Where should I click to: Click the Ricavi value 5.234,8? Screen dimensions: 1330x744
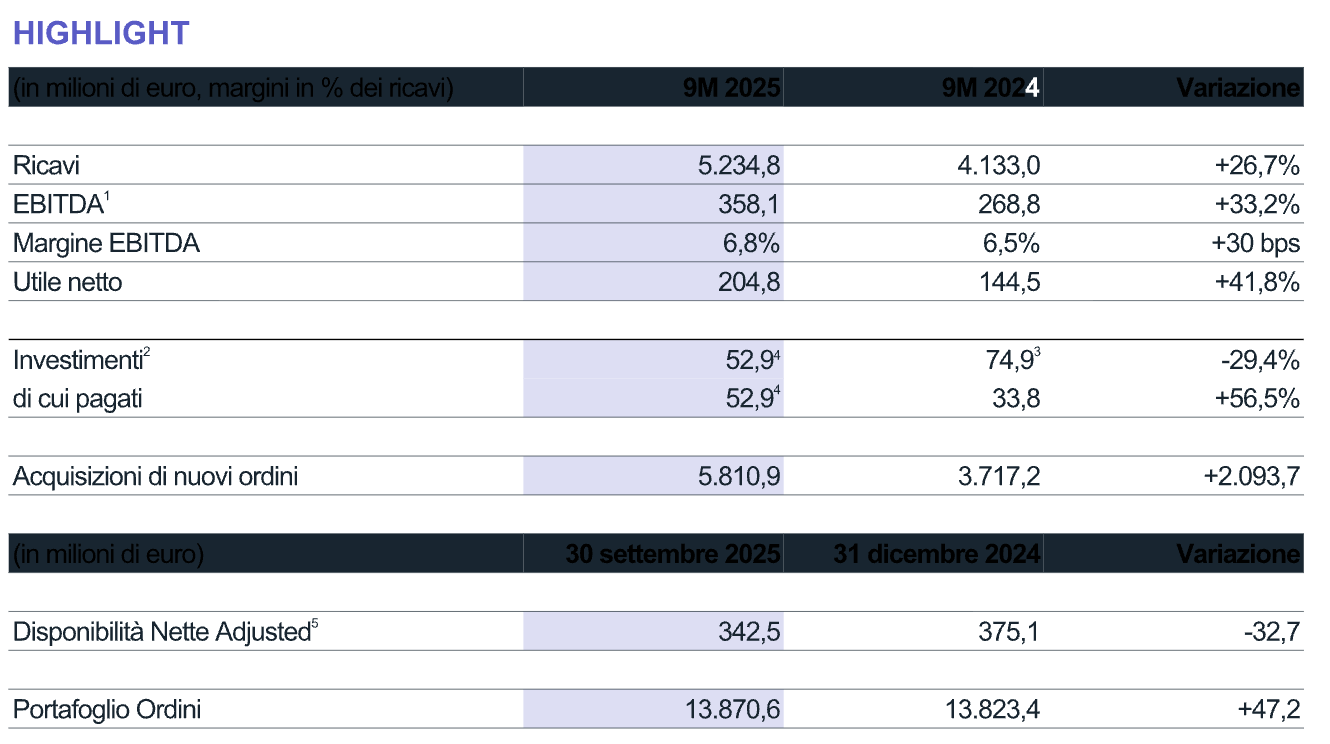pos(739,166)
